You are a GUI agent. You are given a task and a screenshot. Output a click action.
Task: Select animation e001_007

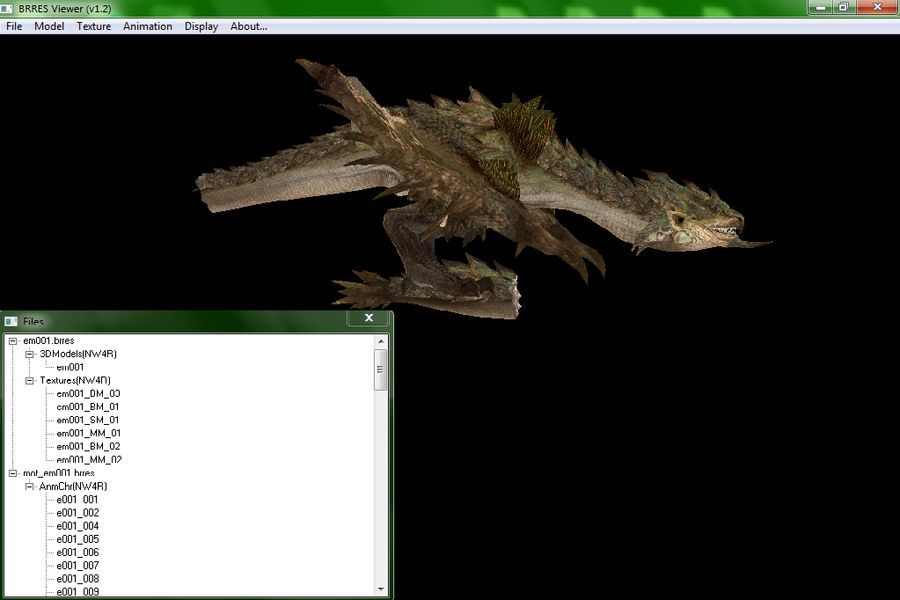point(77,566)
